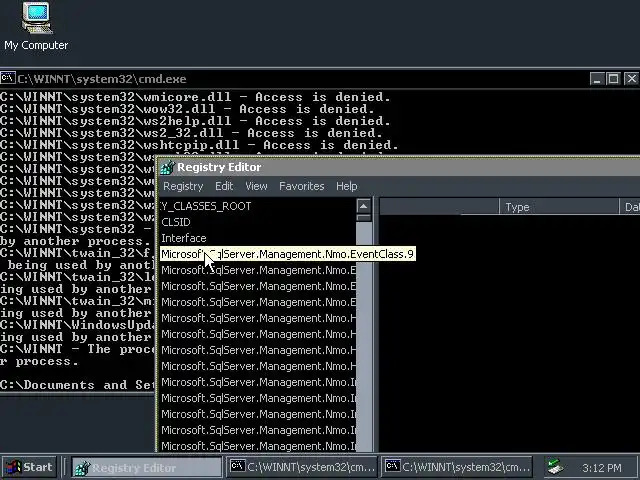Click the ws2_32.dll Access is denied line
Viewport: 640px width, 480px height.
tap(191, 133)
